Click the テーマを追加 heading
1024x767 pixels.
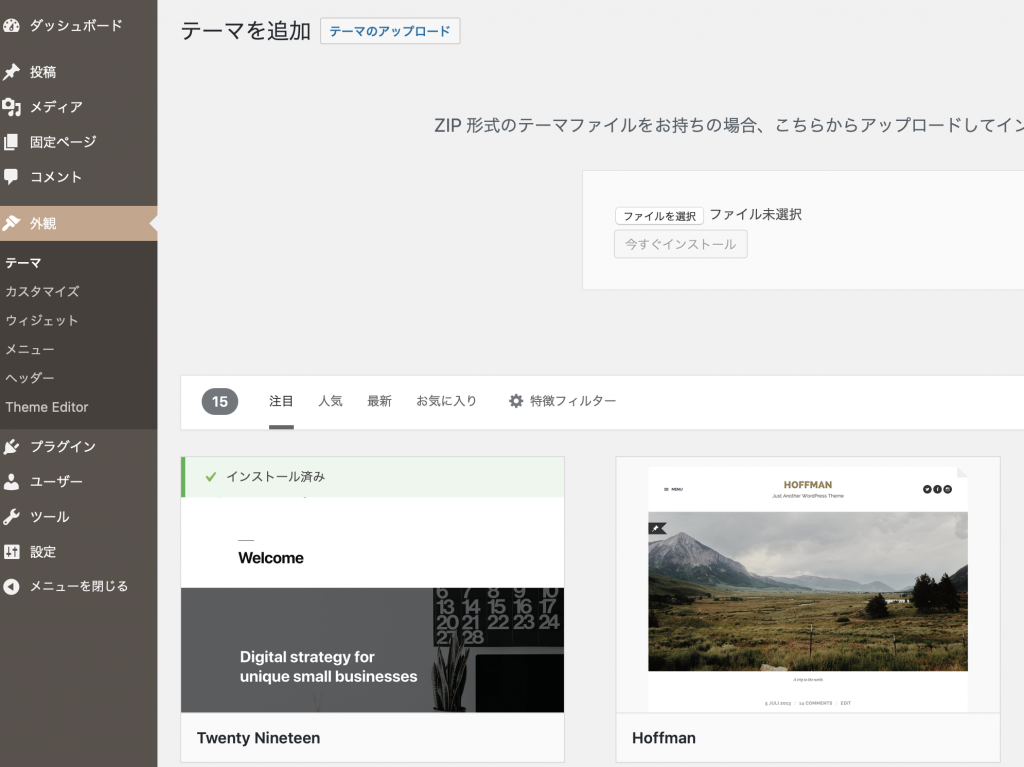pyautogui.click(x=246, y=31)
